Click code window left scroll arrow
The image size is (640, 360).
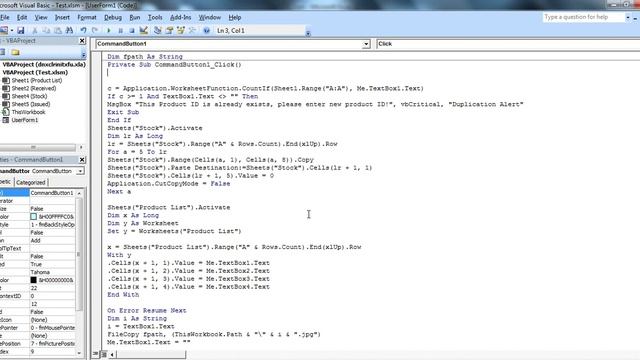[x=112, y=354]
